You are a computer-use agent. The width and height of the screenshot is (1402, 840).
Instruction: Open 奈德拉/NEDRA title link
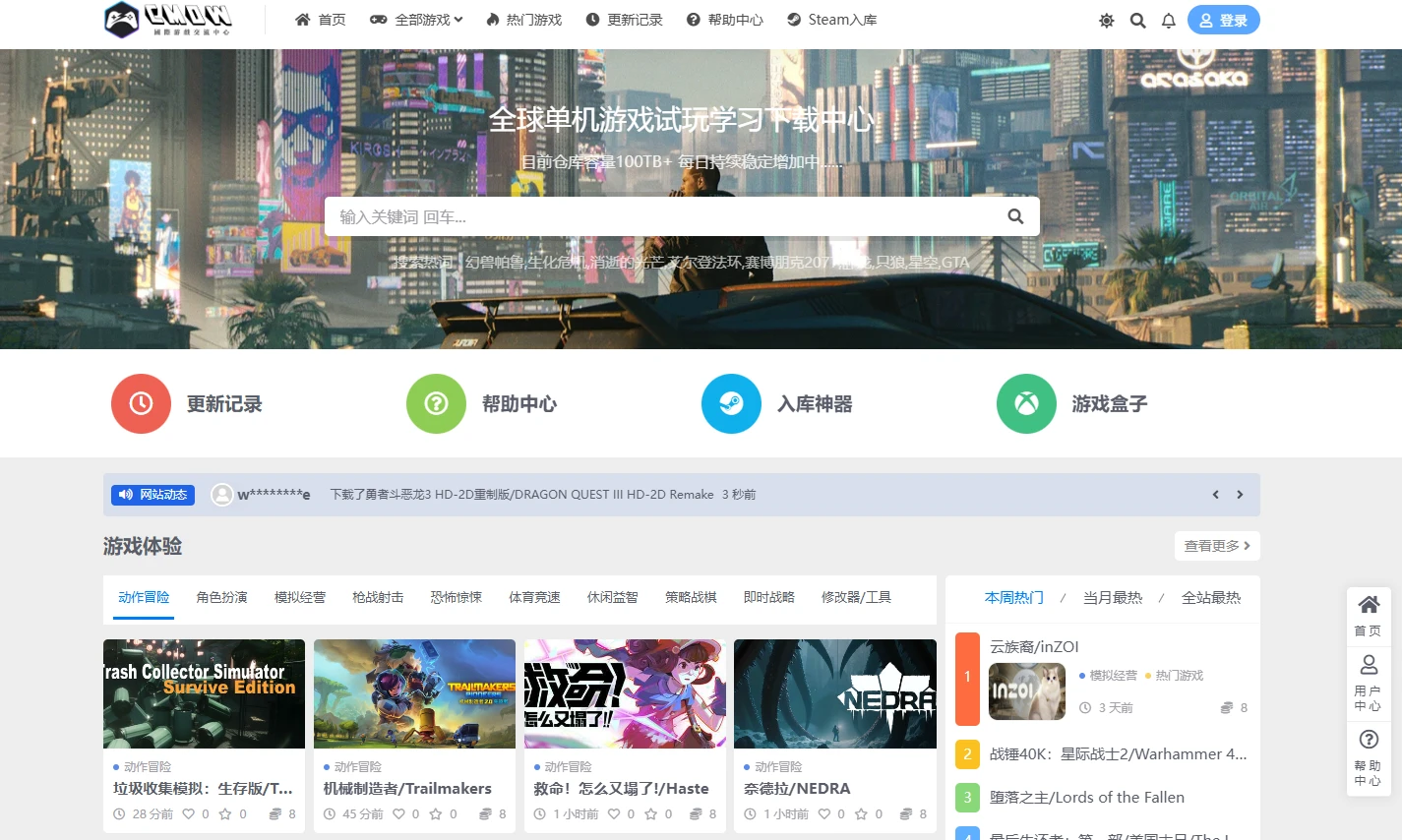pyautogui.click(x=797, y=788)
